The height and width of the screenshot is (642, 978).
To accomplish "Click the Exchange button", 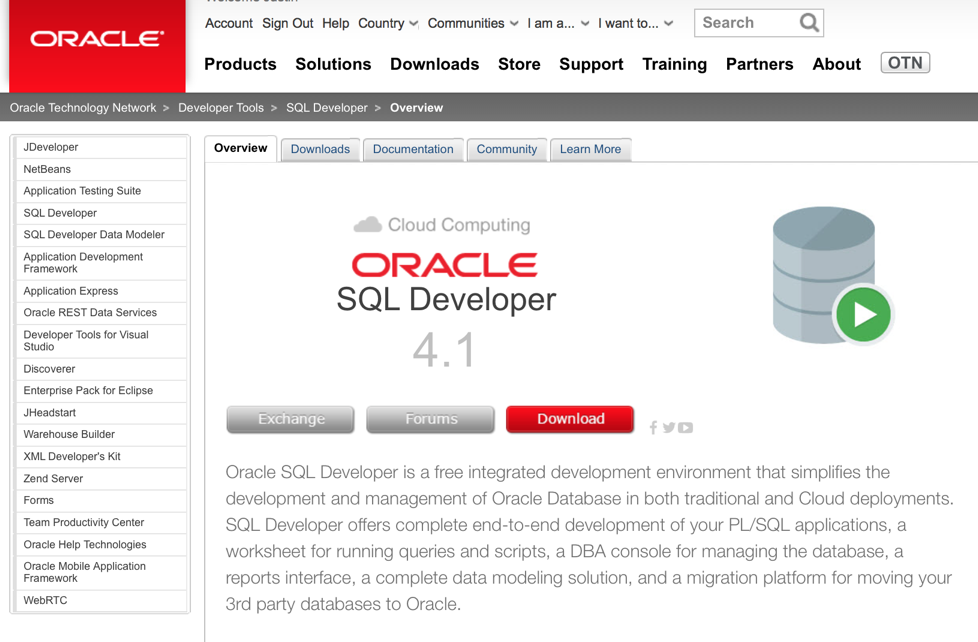I will (291, 419).
